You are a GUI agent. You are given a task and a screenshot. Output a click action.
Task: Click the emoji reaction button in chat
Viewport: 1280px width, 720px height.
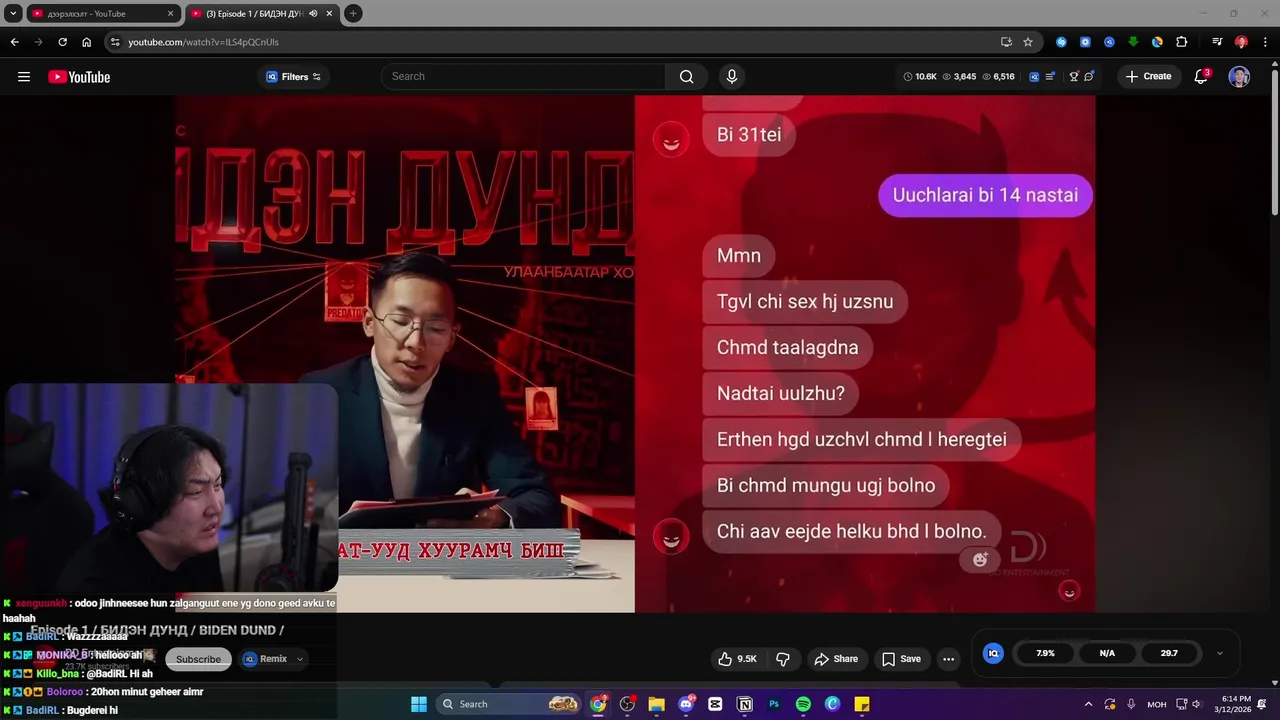pos(980,560)
